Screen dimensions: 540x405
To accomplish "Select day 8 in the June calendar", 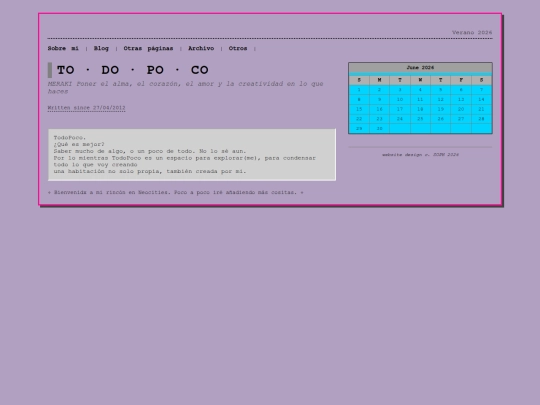I will coord(359,100).
